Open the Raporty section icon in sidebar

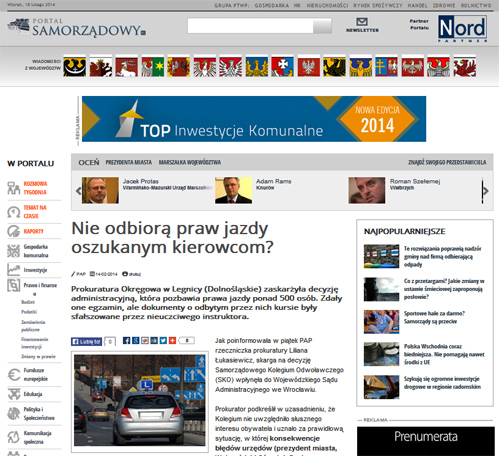pos(14,231)
